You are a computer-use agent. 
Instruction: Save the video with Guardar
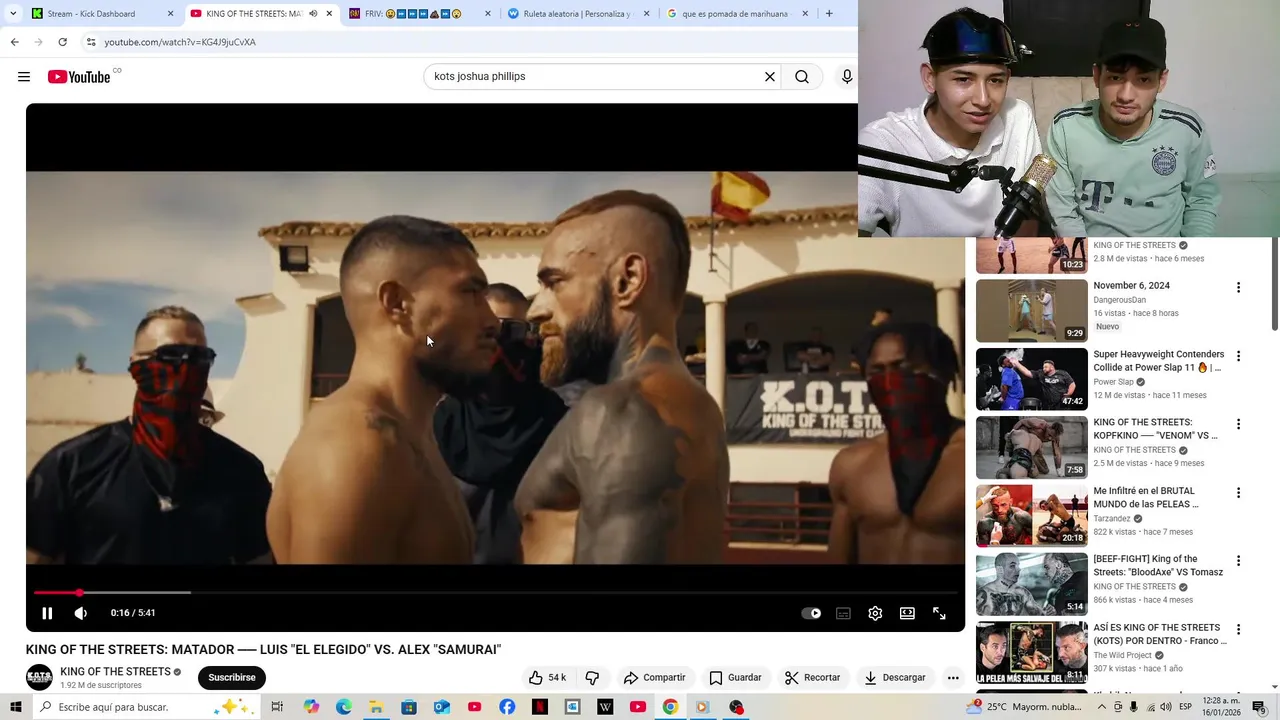735,678
